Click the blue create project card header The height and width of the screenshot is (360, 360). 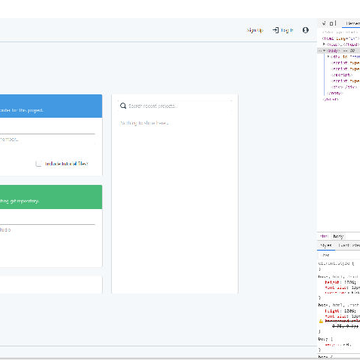51,106
